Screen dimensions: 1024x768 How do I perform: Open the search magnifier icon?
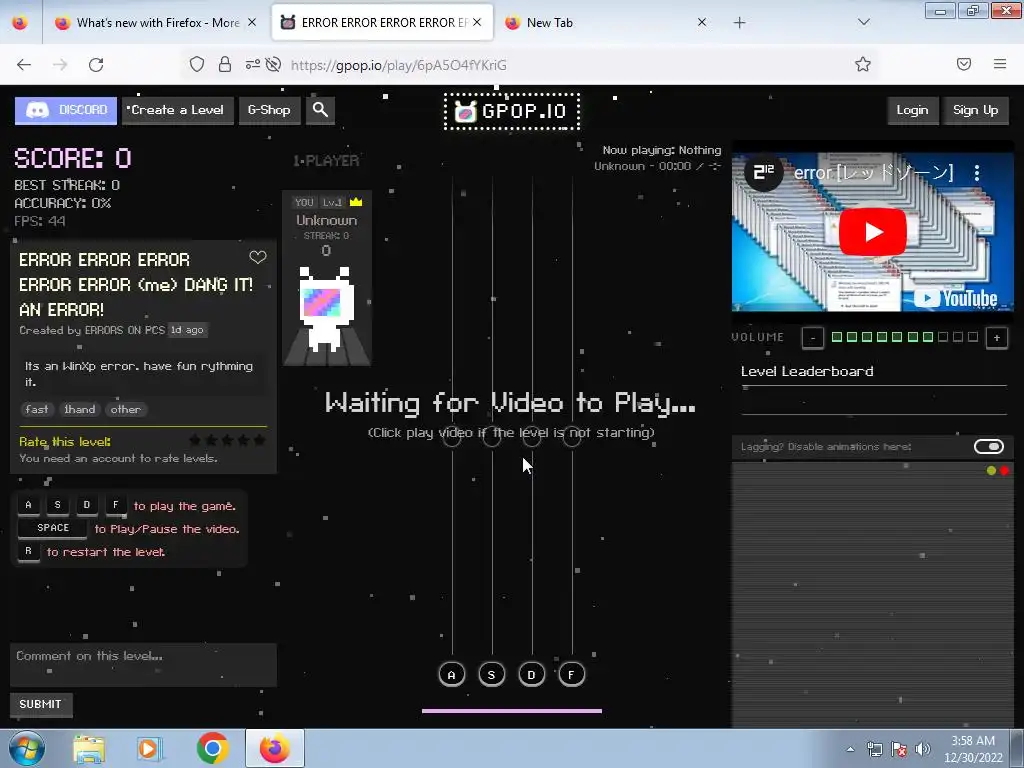[320, 110]
